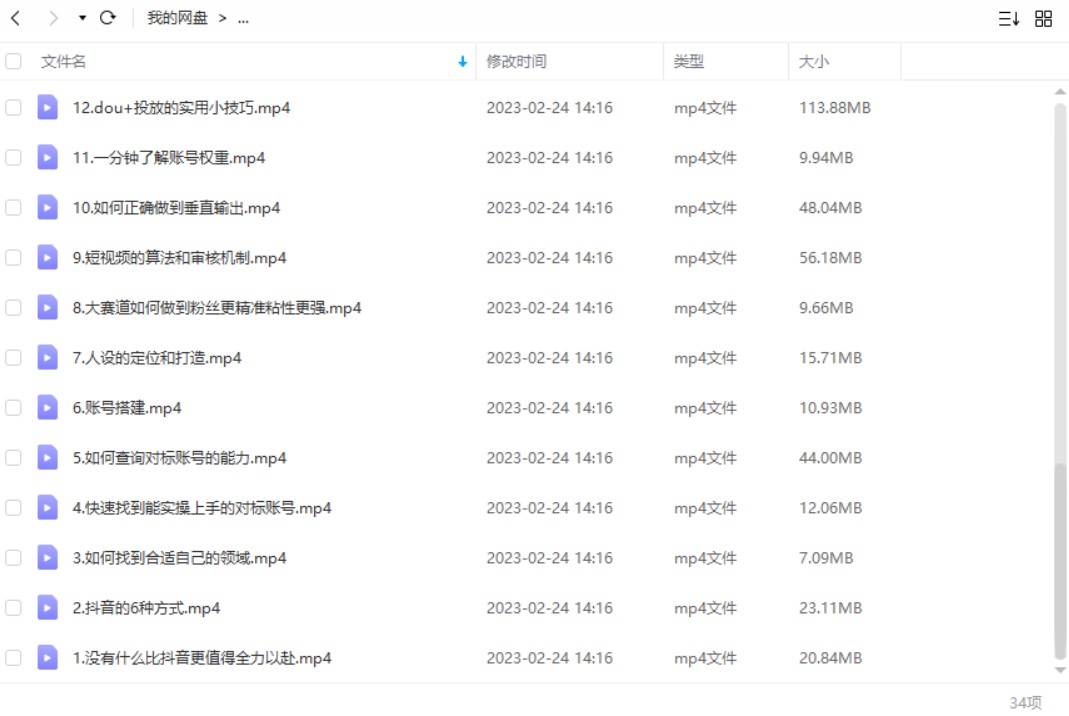This screenshot has height=716, width=1069.
Task: Click the scrollbar up arrow
Action: (1060, 91)
